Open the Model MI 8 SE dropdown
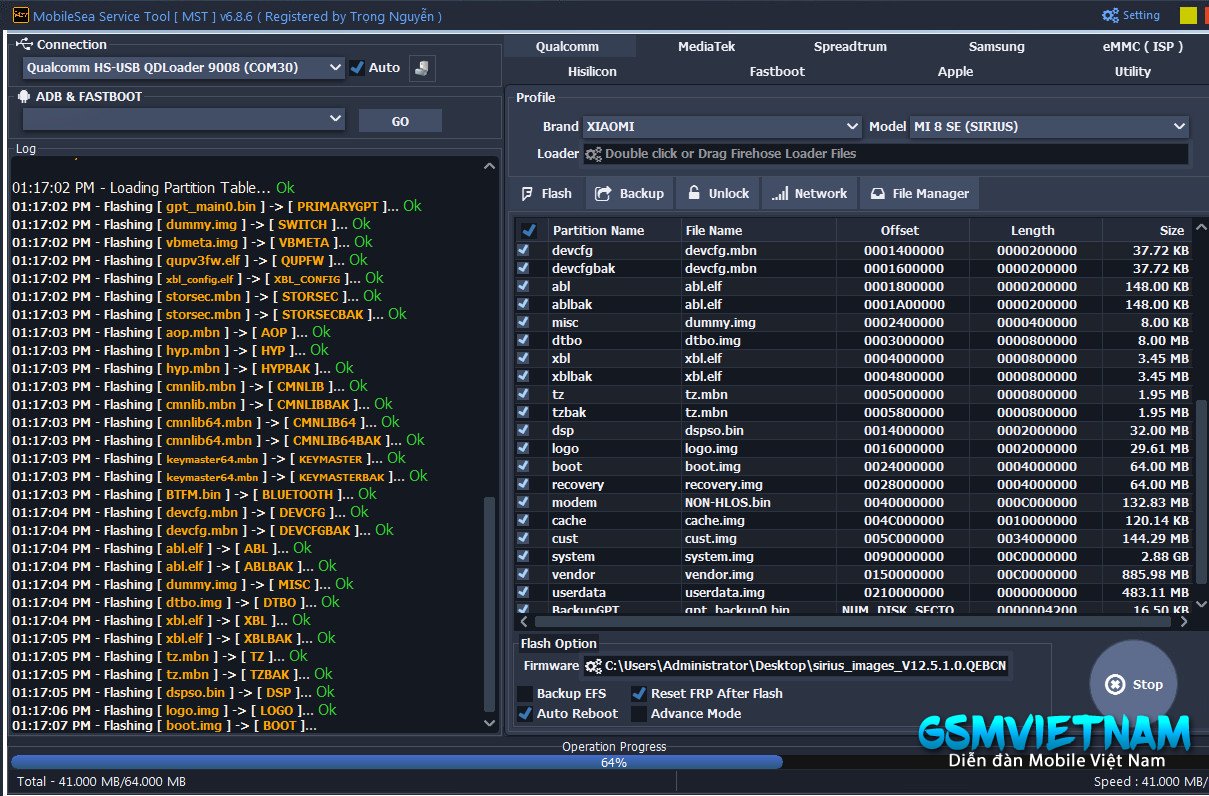 pos(1049,127)
